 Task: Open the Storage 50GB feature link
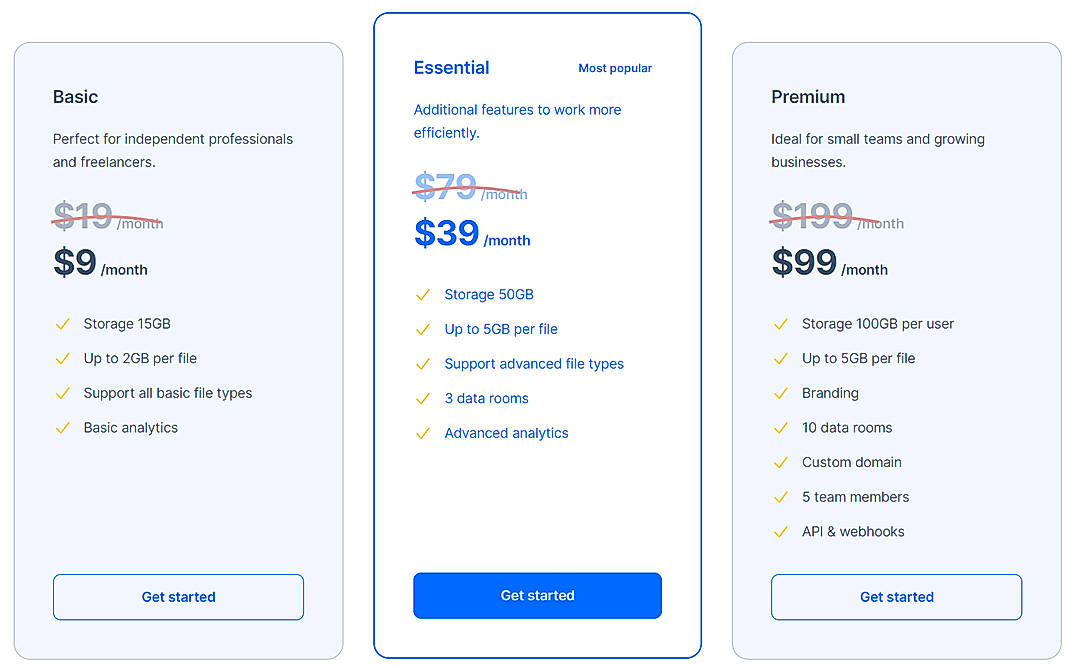click(489, 294)
